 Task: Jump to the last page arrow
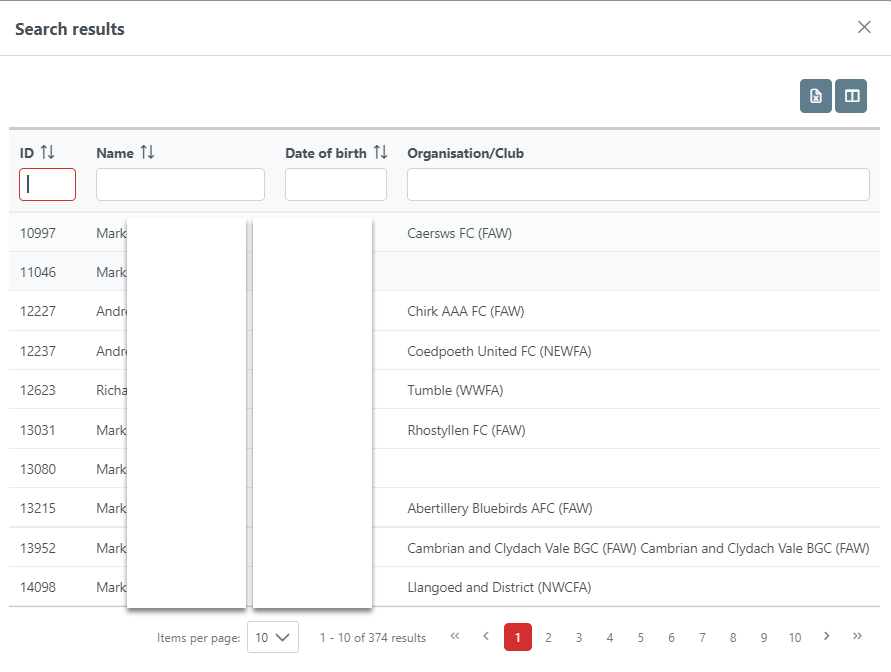coord(857,636)
